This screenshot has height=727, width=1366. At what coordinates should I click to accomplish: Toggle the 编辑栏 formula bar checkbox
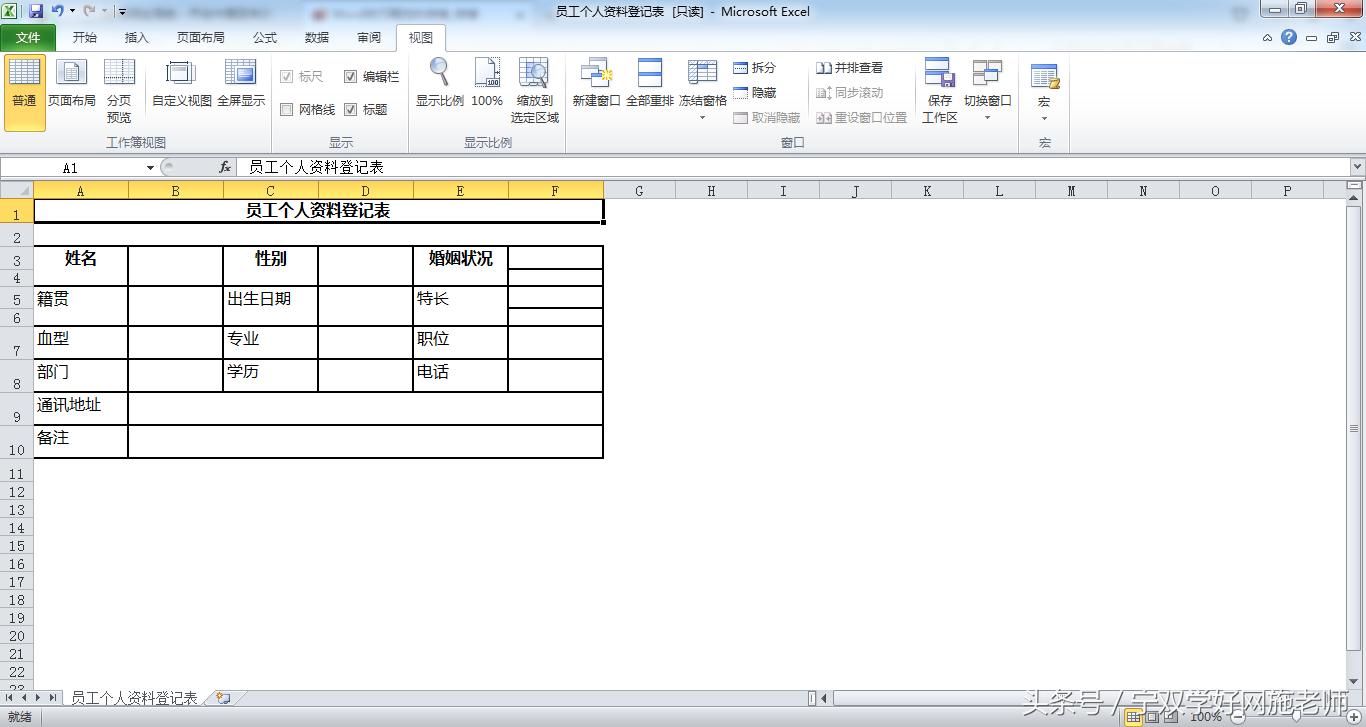[351, 77]
